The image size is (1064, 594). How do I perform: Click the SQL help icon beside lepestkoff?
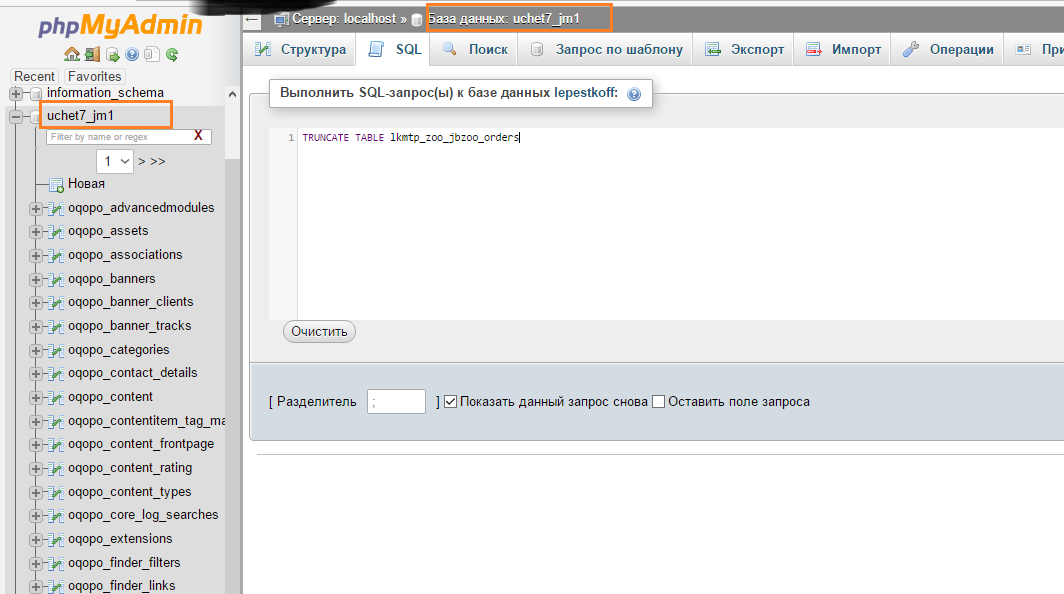[x=634, y=94]
